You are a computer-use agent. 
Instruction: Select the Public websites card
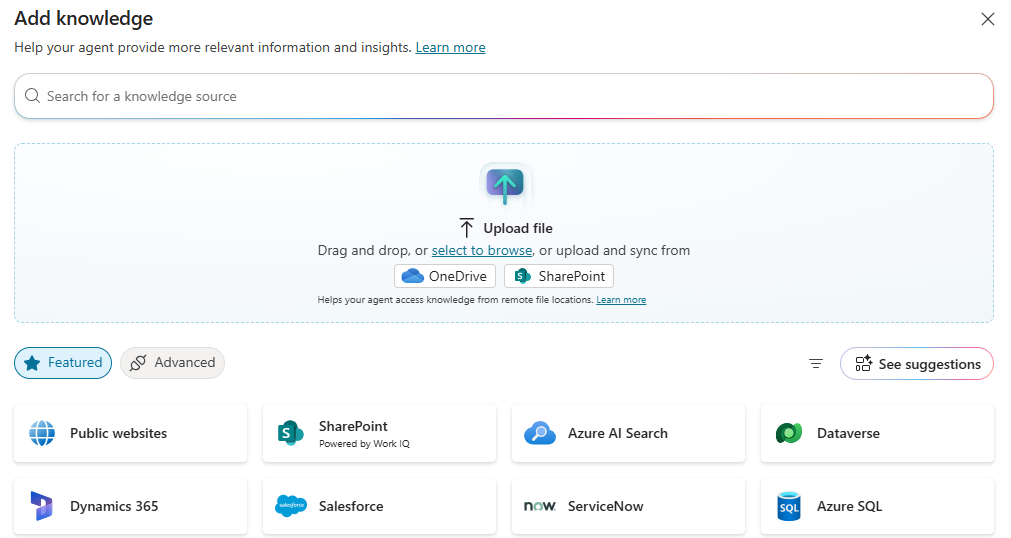pos(130,433)
